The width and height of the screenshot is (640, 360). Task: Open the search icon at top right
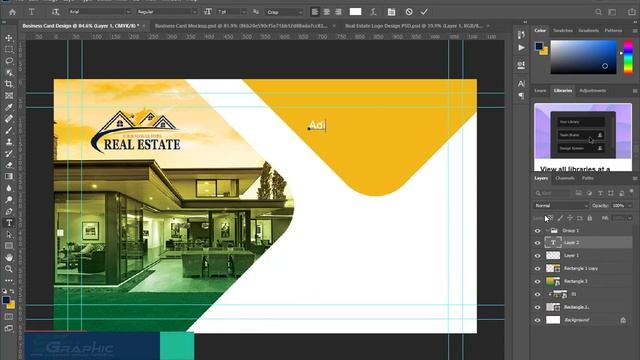[x=598, y=12]
